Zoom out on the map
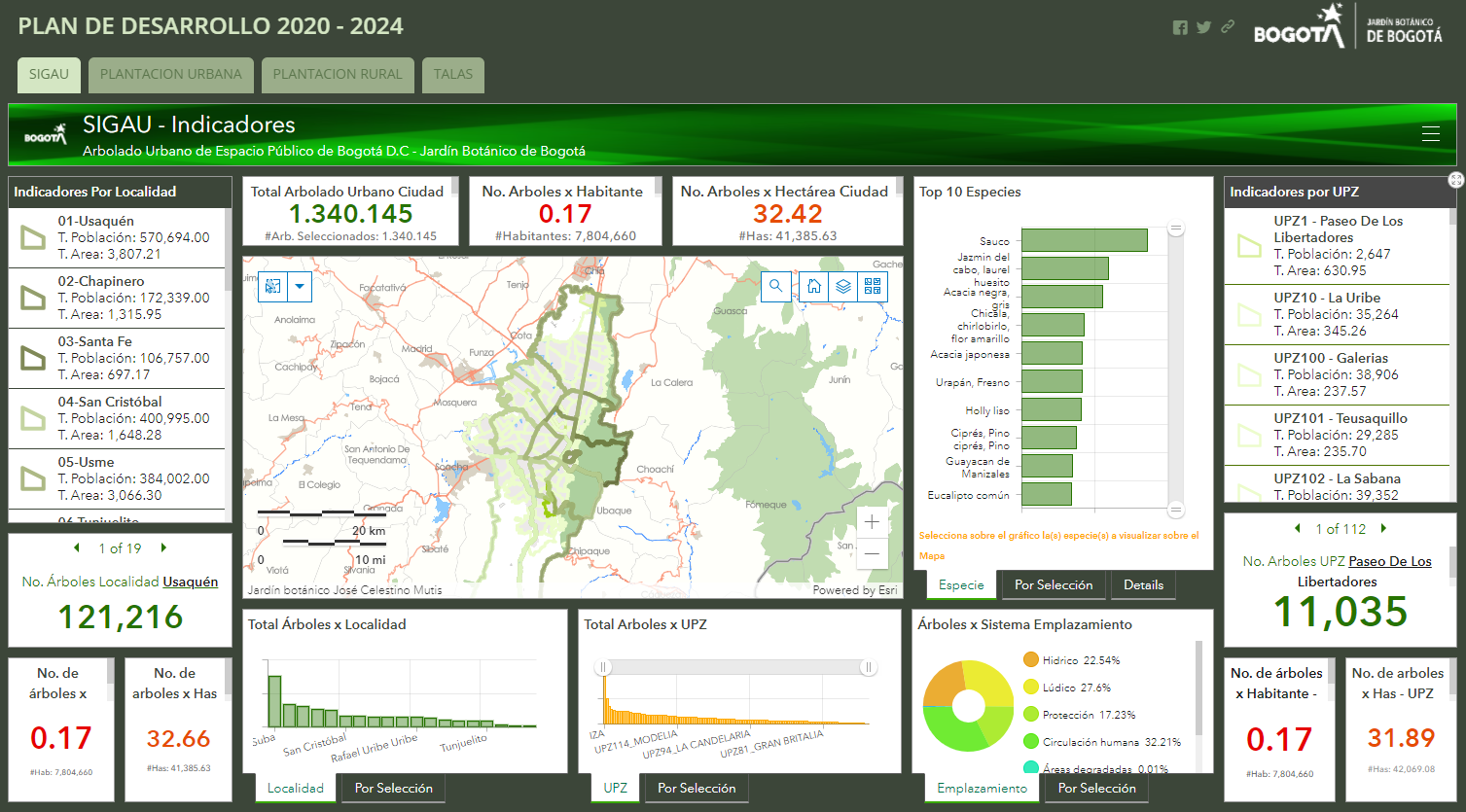The height and width of the screenshot is (812, 1466). tap(872, 553)
